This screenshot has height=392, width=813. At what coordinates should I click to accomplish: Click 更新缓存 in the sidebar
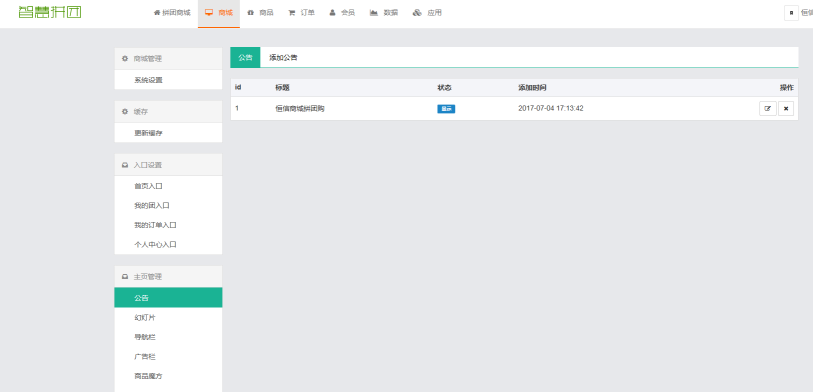pos(168,133)
